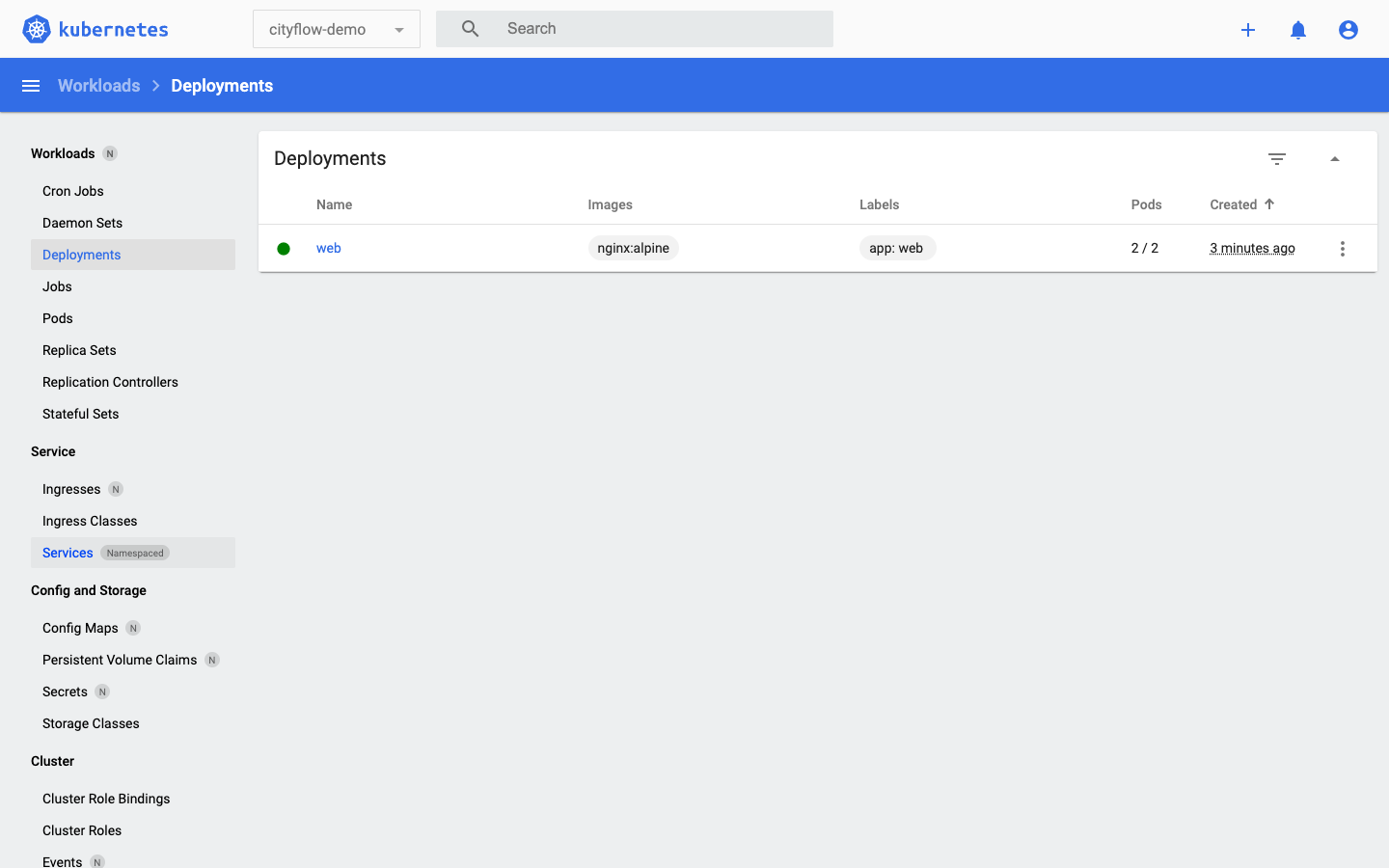Click the N badge next to Secrets

tap(102, 692)
